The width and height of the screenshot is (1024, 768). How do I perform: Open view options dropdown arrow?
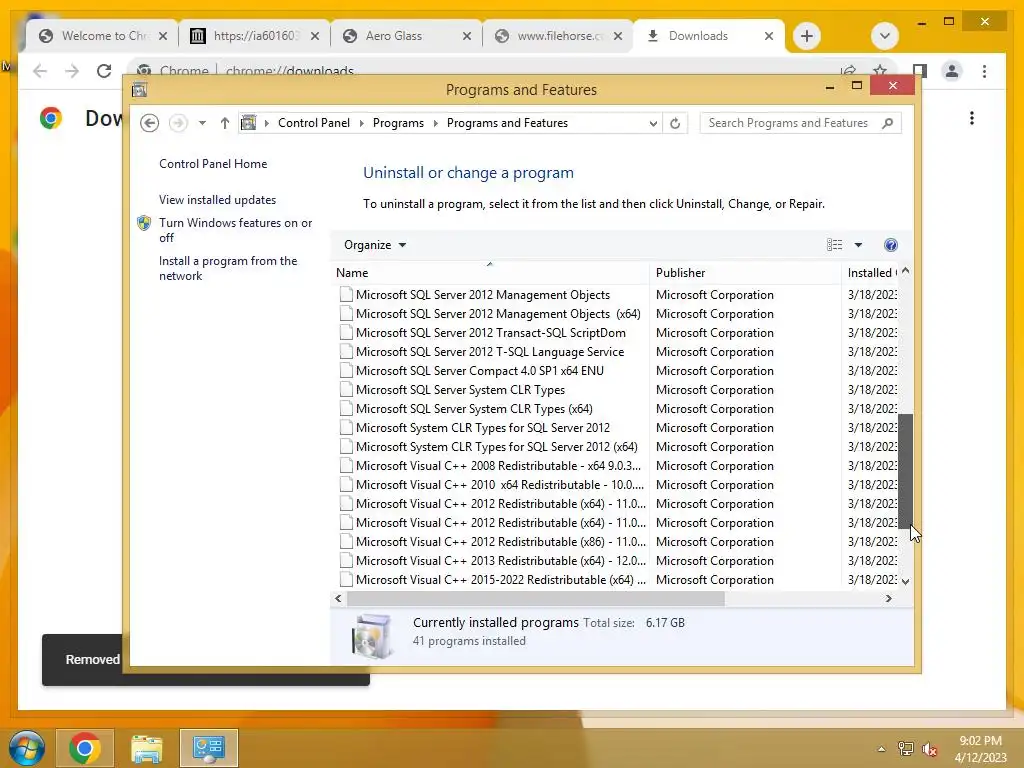859,245
